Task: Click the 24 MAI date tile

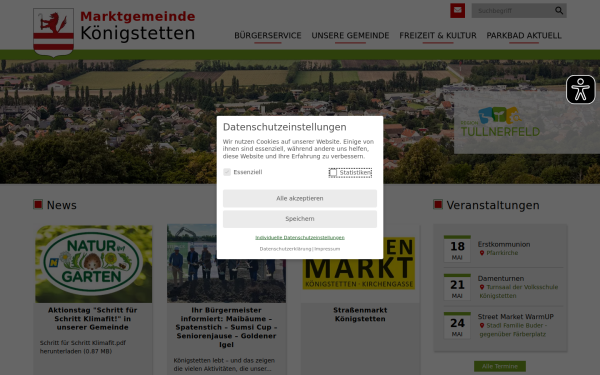Action: 457,325
